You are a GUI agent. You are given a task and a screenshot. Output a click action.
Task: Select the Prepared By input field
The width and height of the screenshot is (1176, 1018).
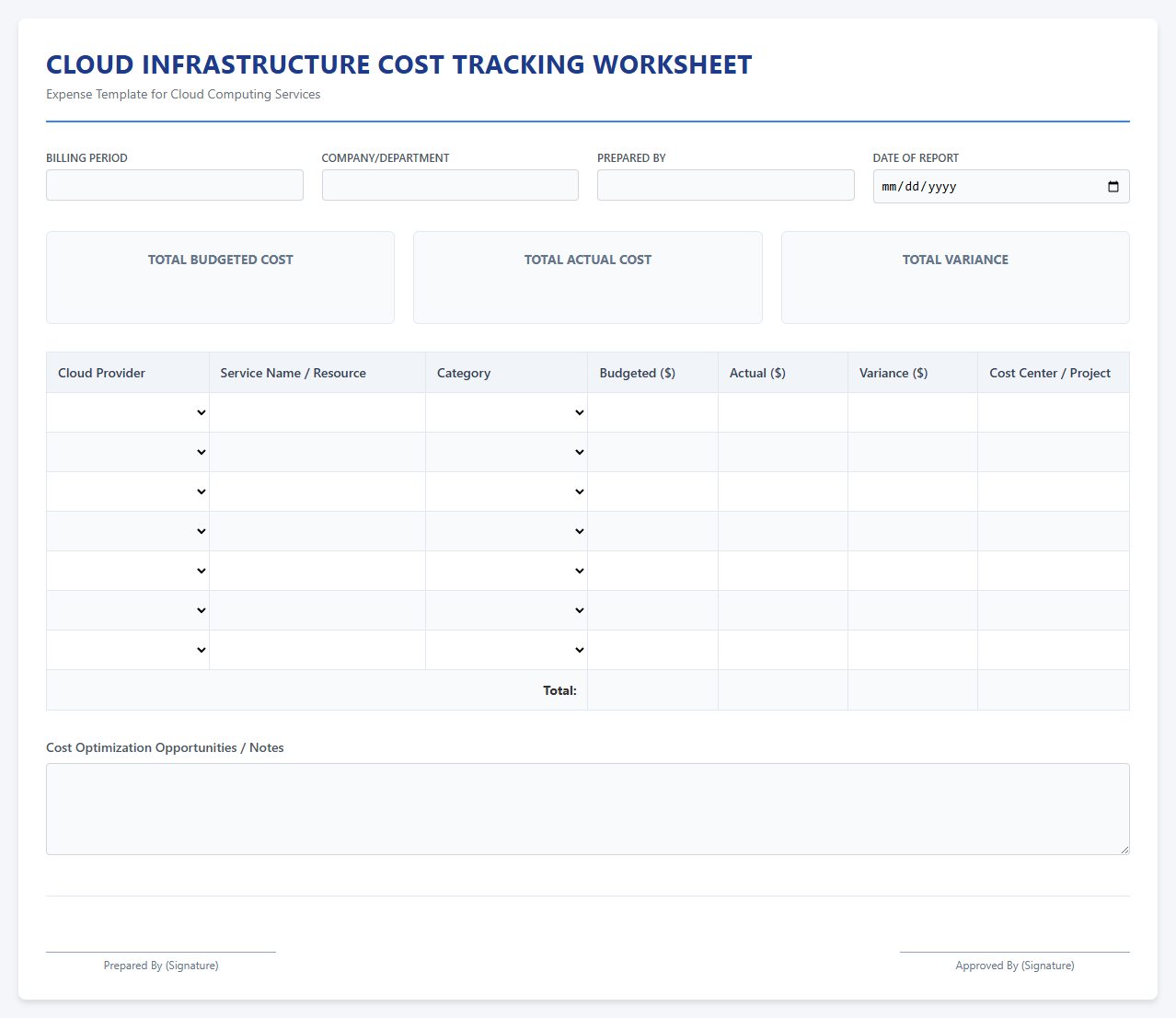click(x=726, y=185)
